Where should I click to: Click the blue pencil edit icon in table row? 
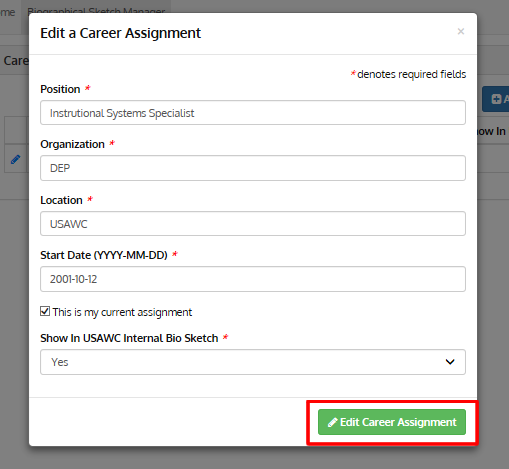(x=15, y=159)
